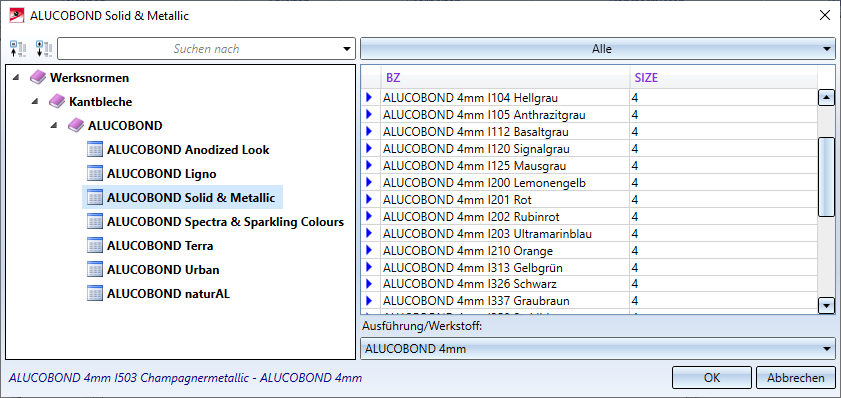
Task: Click blue arrow marker of I104 Hellgrau row
Action: 368,98
